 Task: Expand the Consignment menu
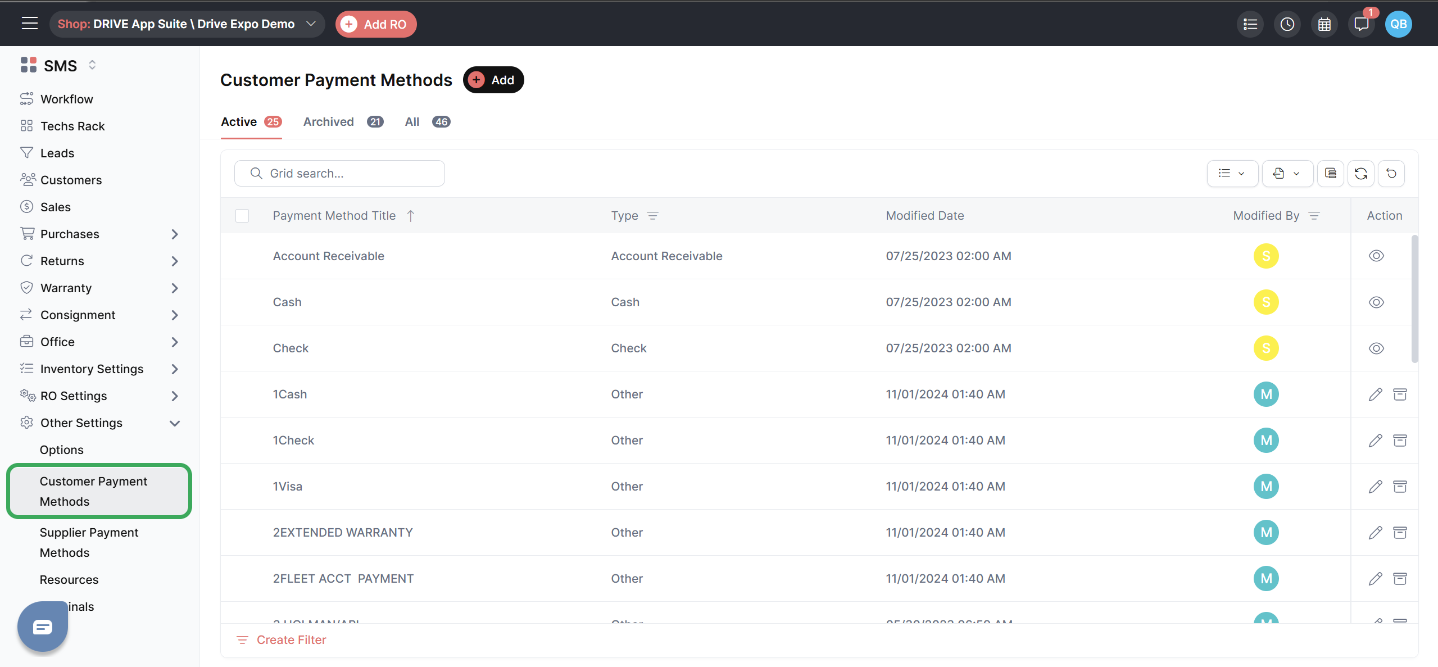(175, 315)
